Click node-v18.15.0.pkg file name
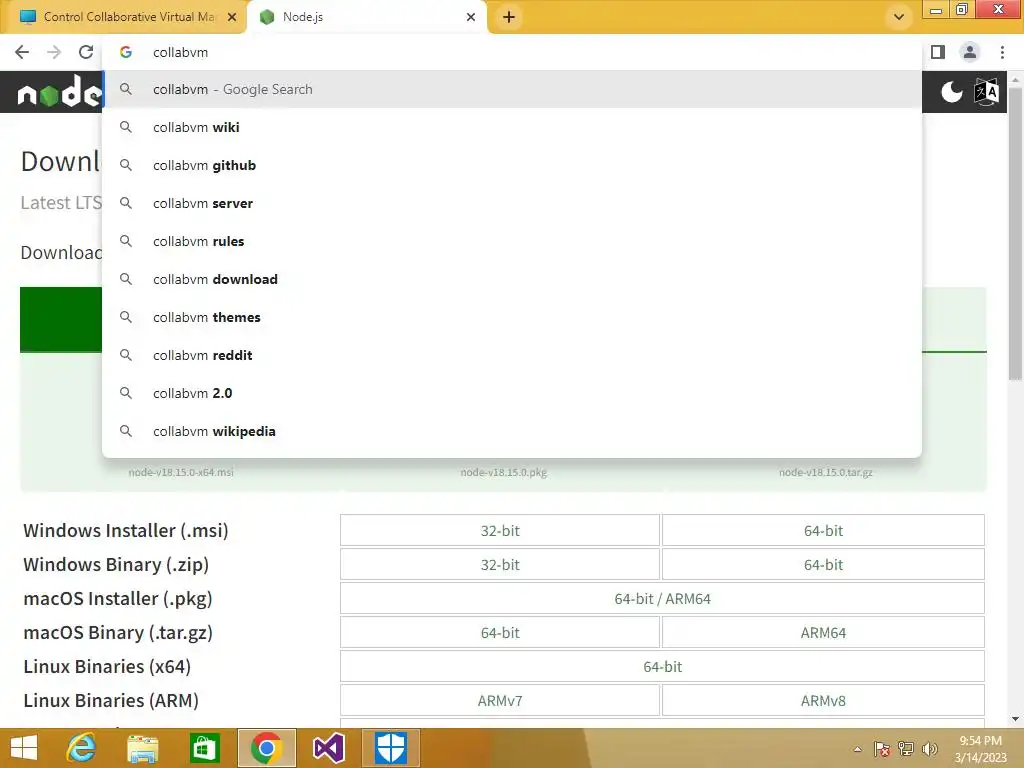Image resolution: width=1024 pixels, height=768 pixels. pos(504,472)
